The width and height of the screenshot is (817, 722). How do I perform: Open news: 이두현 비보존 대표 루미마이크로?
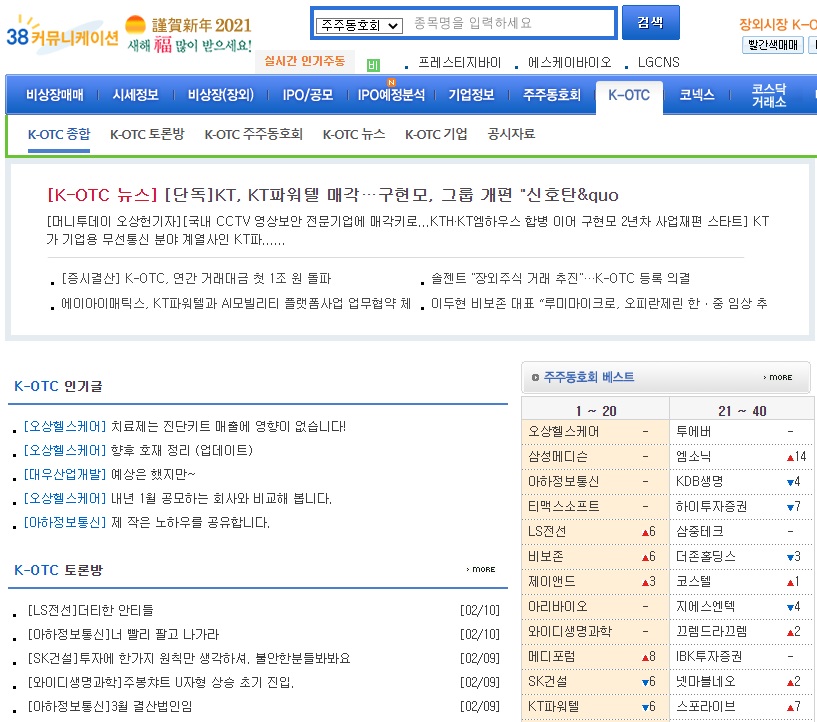click(599, 303)
